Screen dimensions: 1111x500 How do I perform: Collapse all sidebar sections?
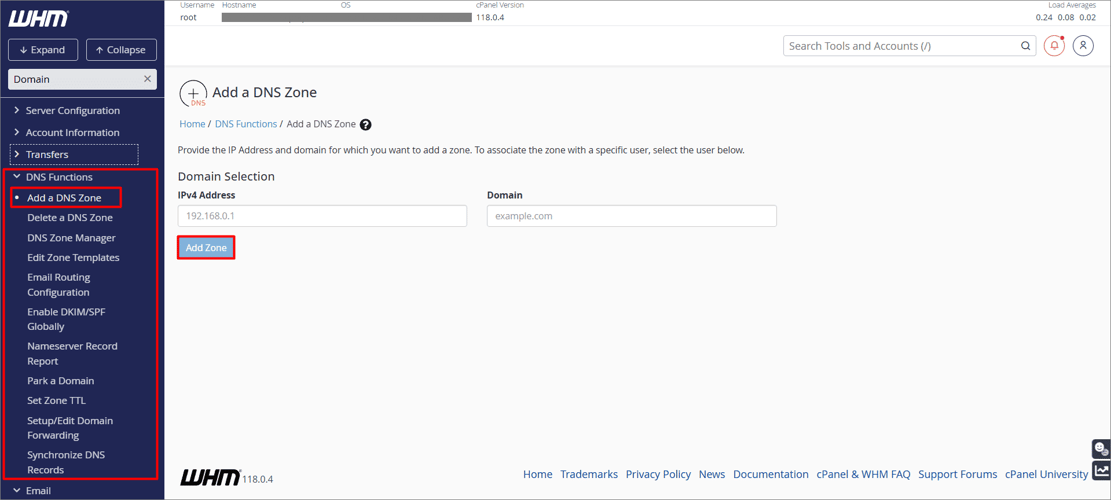pyautogui.click(x=121, y=50)
